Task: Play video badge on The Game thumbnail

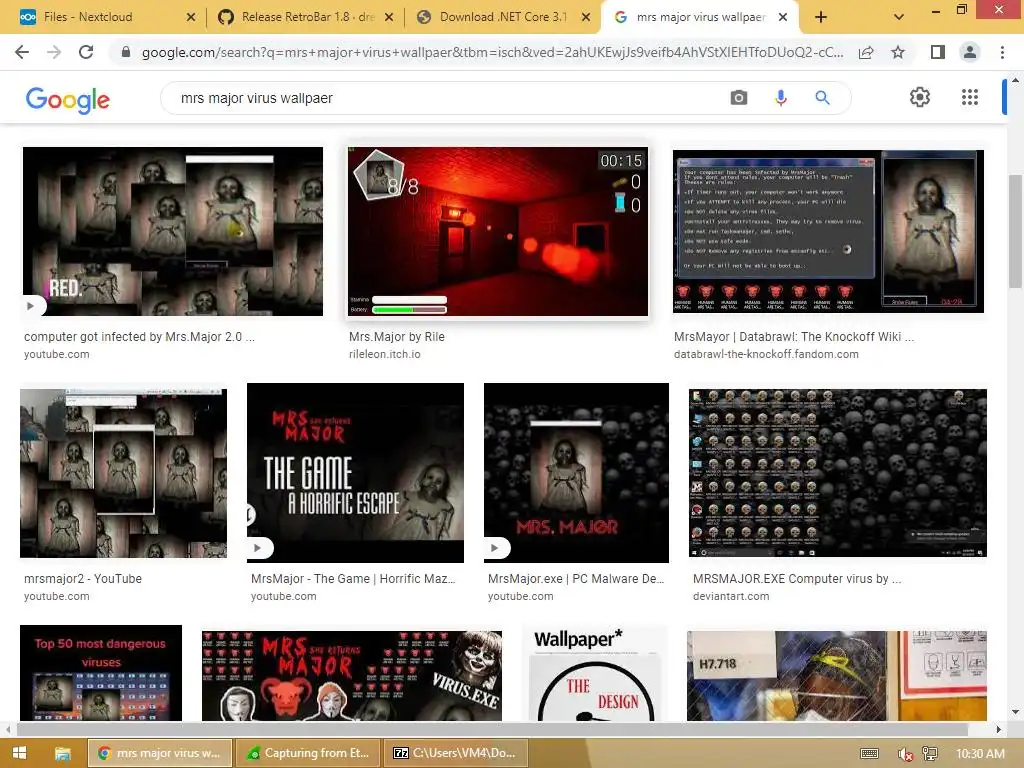Action: point(258,548)
